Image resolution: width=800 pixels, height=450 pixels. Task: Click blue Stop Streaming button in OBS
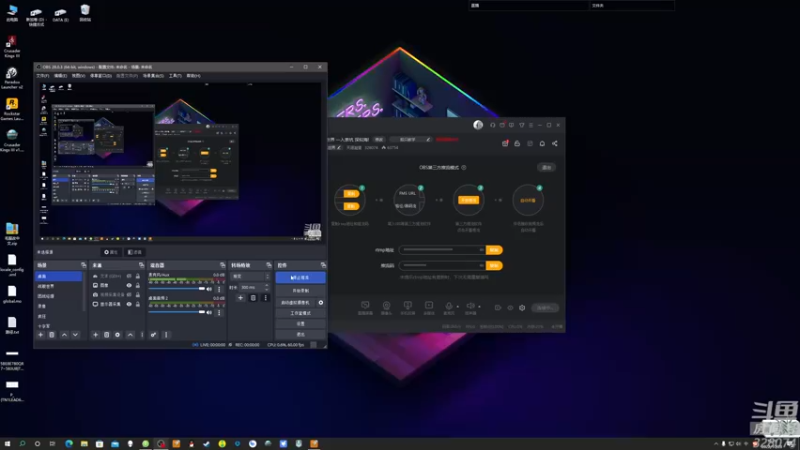coord(301,278)
